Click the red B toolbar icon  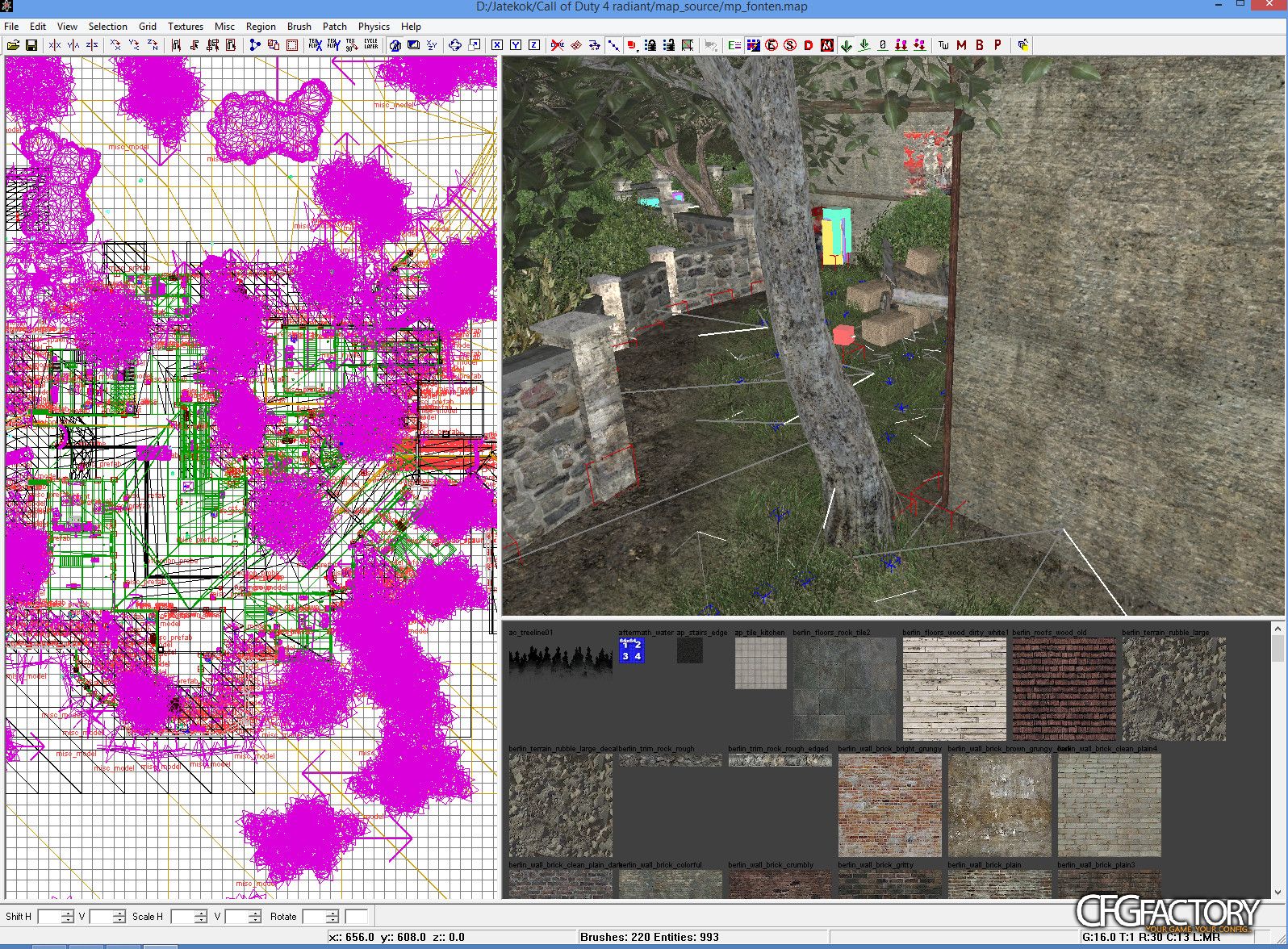click(x=980, y=45)
